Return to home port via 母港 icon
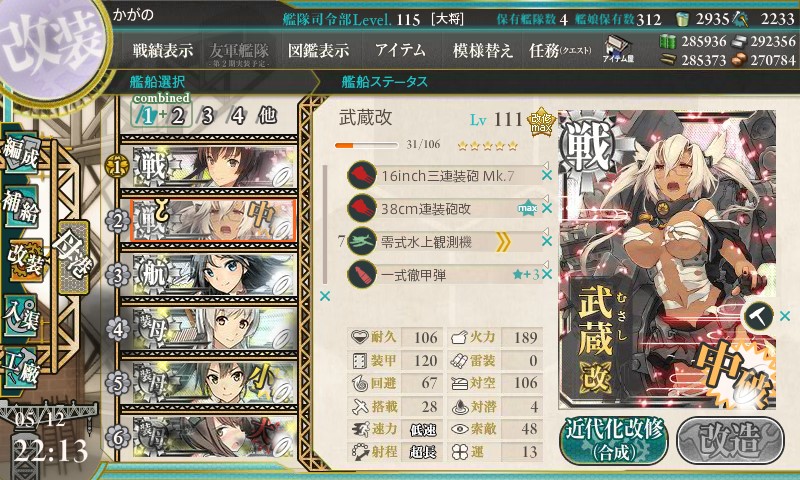Screen dimensions: 800x480 tap(74, 257)
